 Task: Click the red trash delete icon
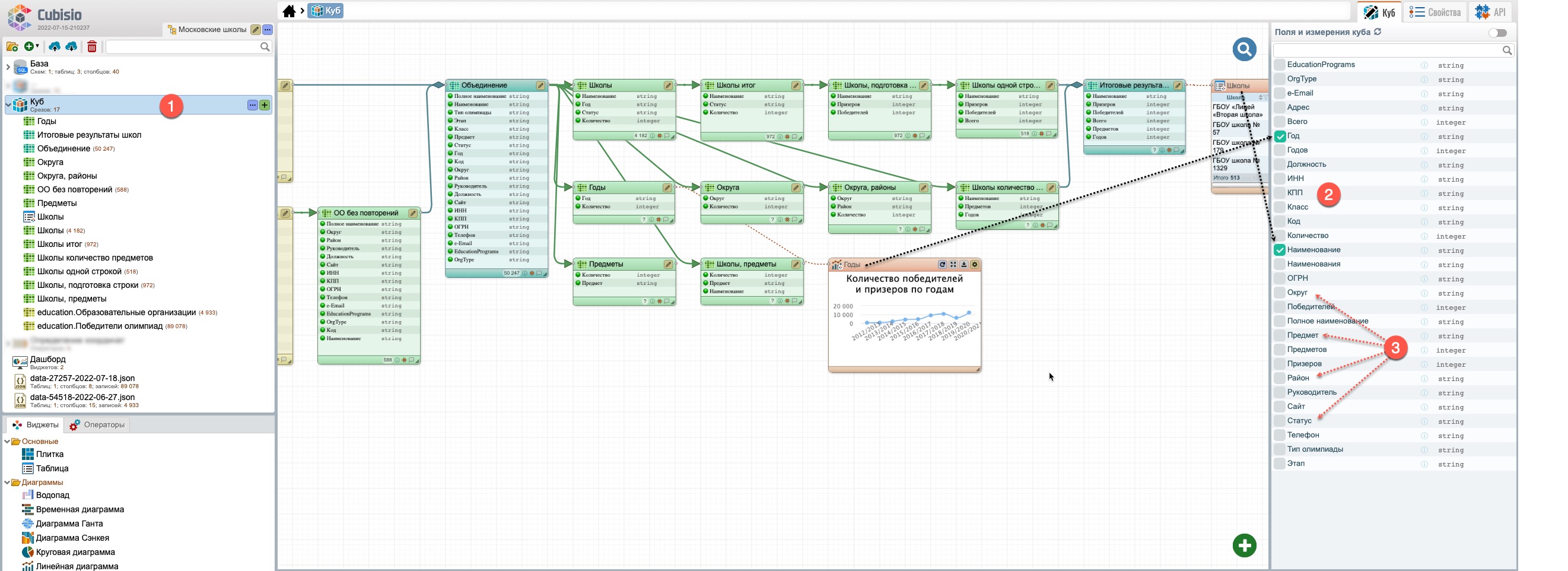92,47
